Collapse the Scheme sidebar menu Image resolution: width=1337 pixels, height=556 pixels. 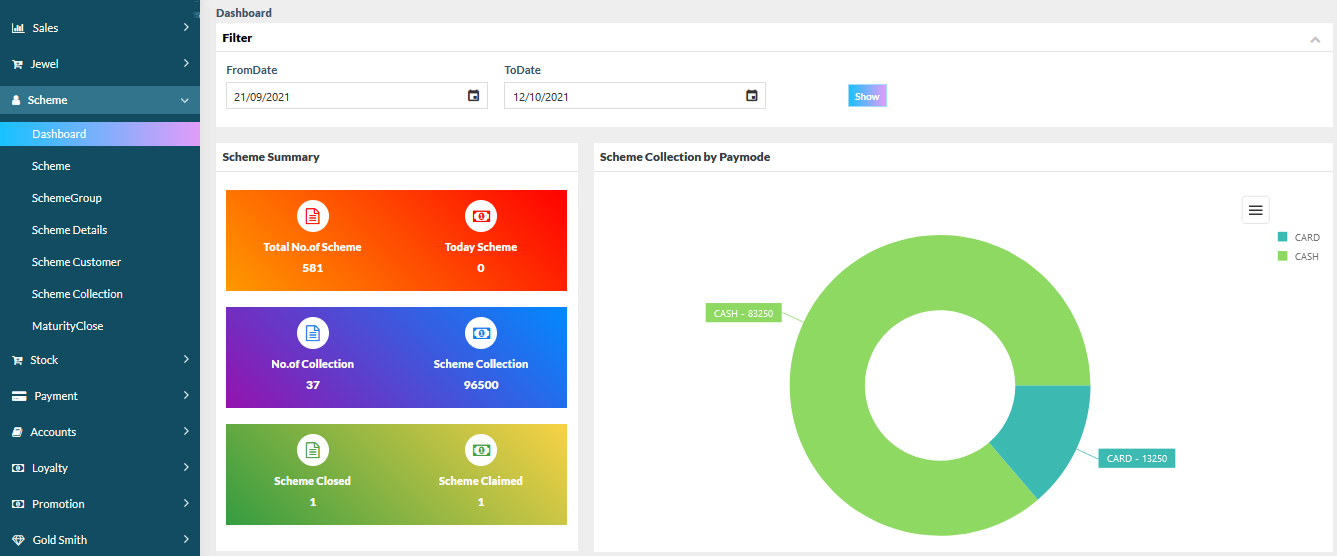point(100,100)
